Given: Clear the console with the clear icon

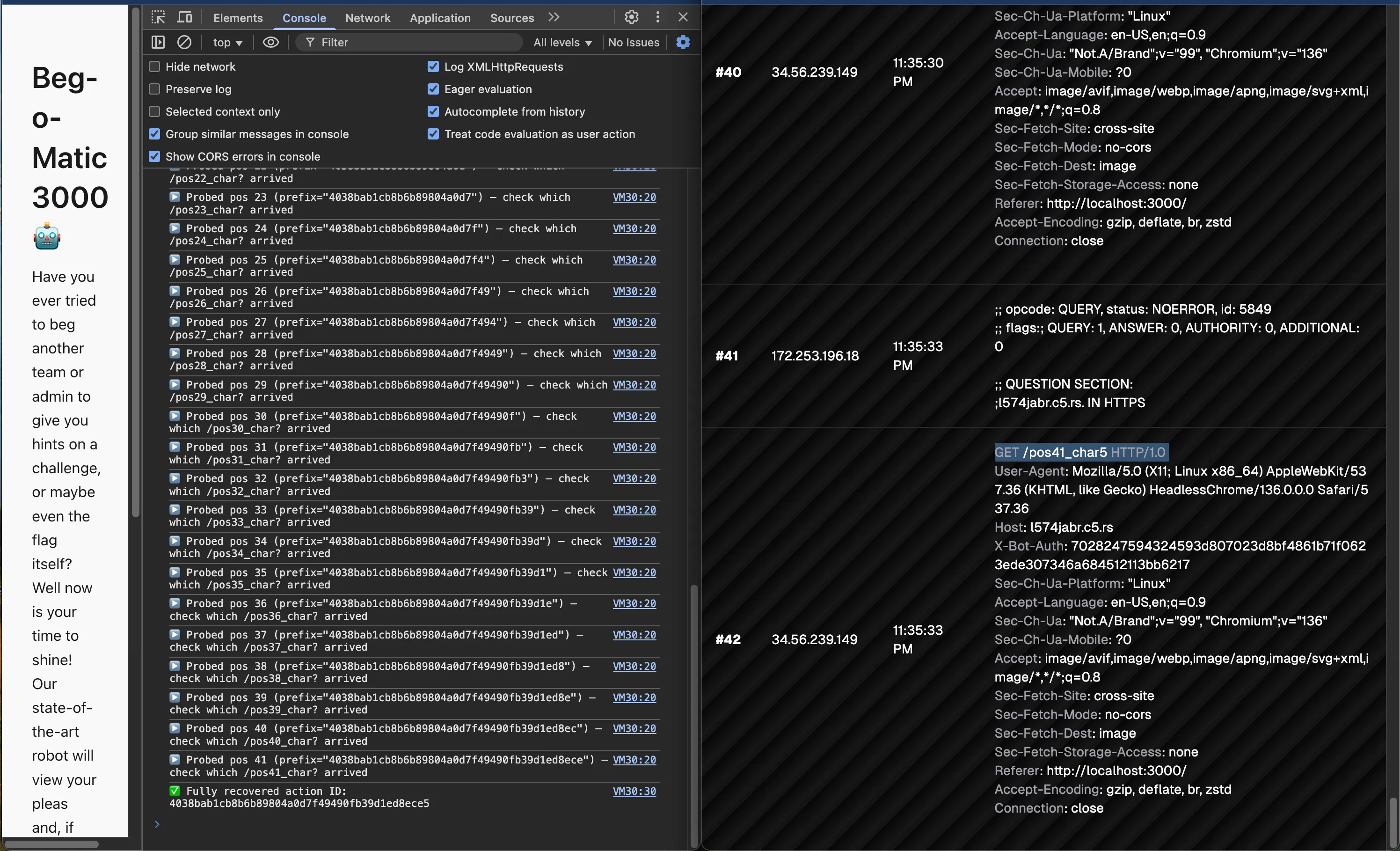Looking at the screenshot, I should tap(184, 42).
